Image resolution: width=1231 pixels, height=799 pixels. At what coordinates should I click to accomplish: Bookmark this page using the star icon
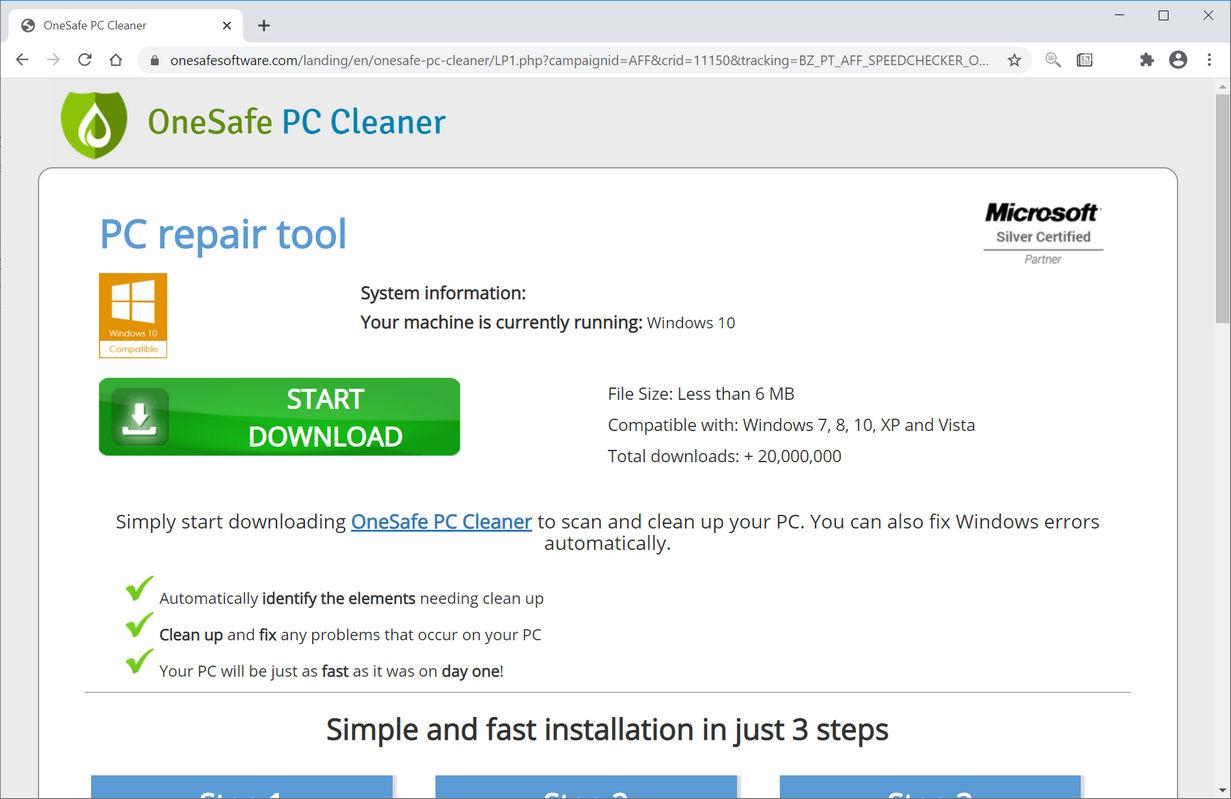tap(1013, 60)
